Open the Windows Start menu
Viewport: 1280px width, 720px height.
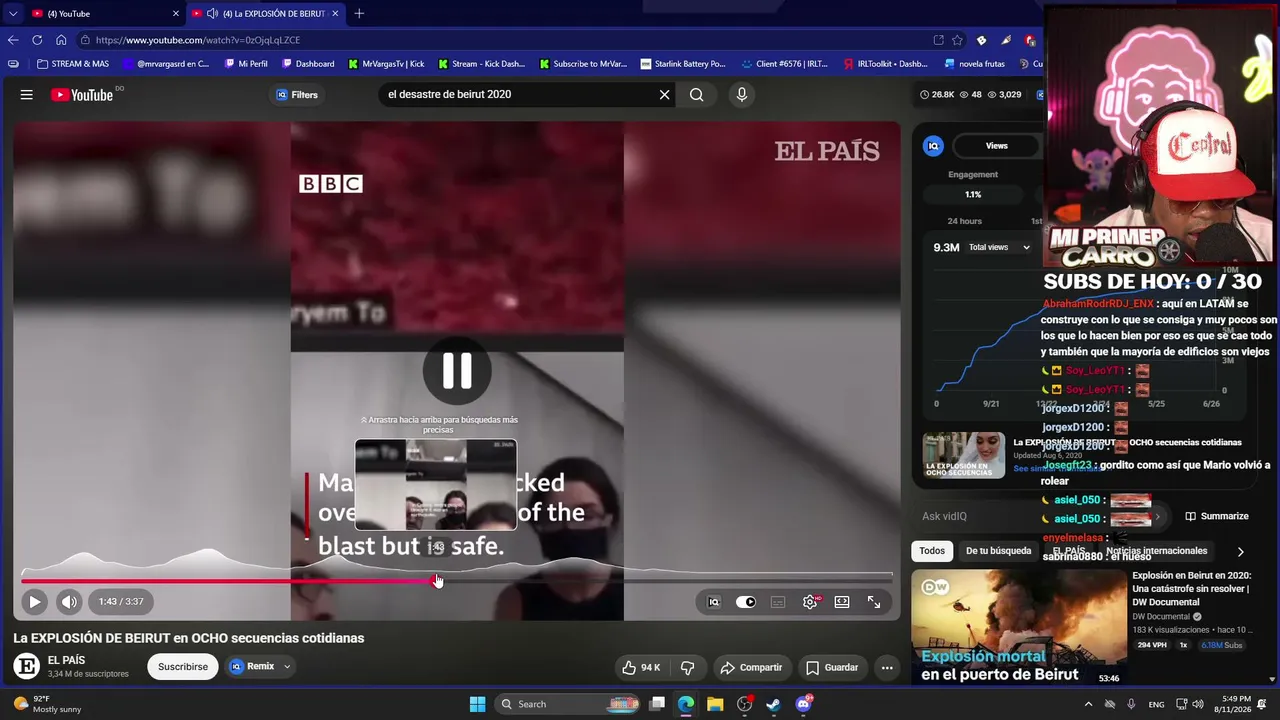(477, 704)
